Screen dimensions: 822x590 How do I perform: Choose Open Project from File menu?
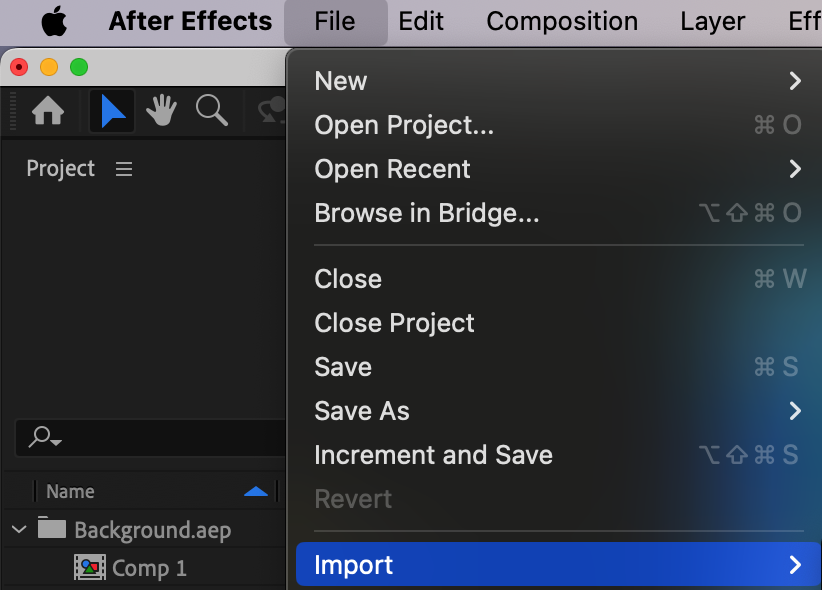[404, 125]
